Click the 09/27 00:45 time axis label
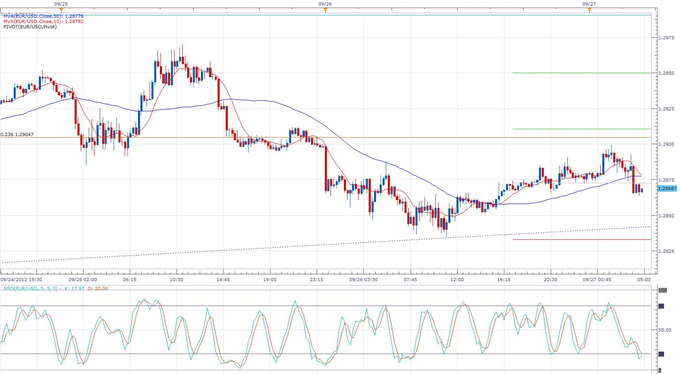Screen dimensions: 680x374 597,280
